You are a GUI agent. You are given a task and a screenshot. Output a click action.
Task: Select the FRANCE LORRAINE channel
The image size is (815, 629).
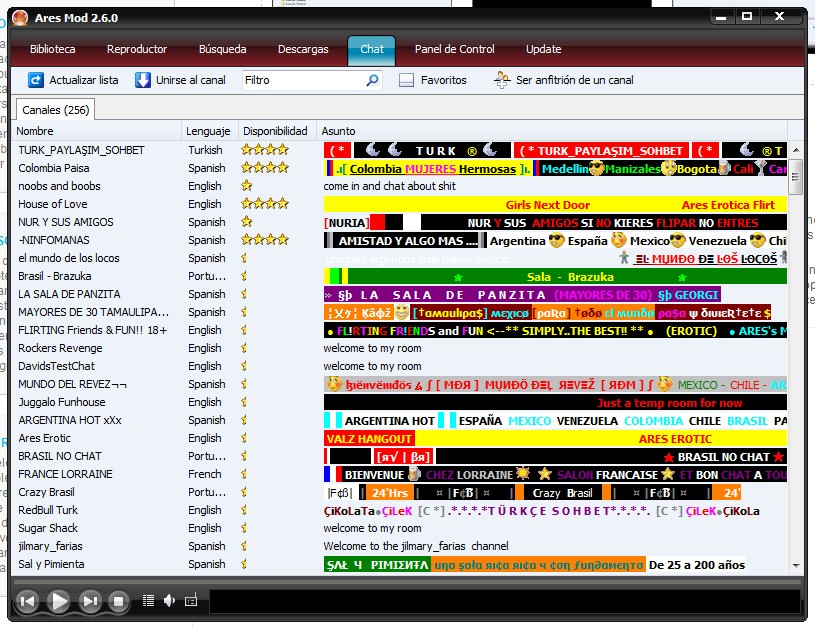399,474
